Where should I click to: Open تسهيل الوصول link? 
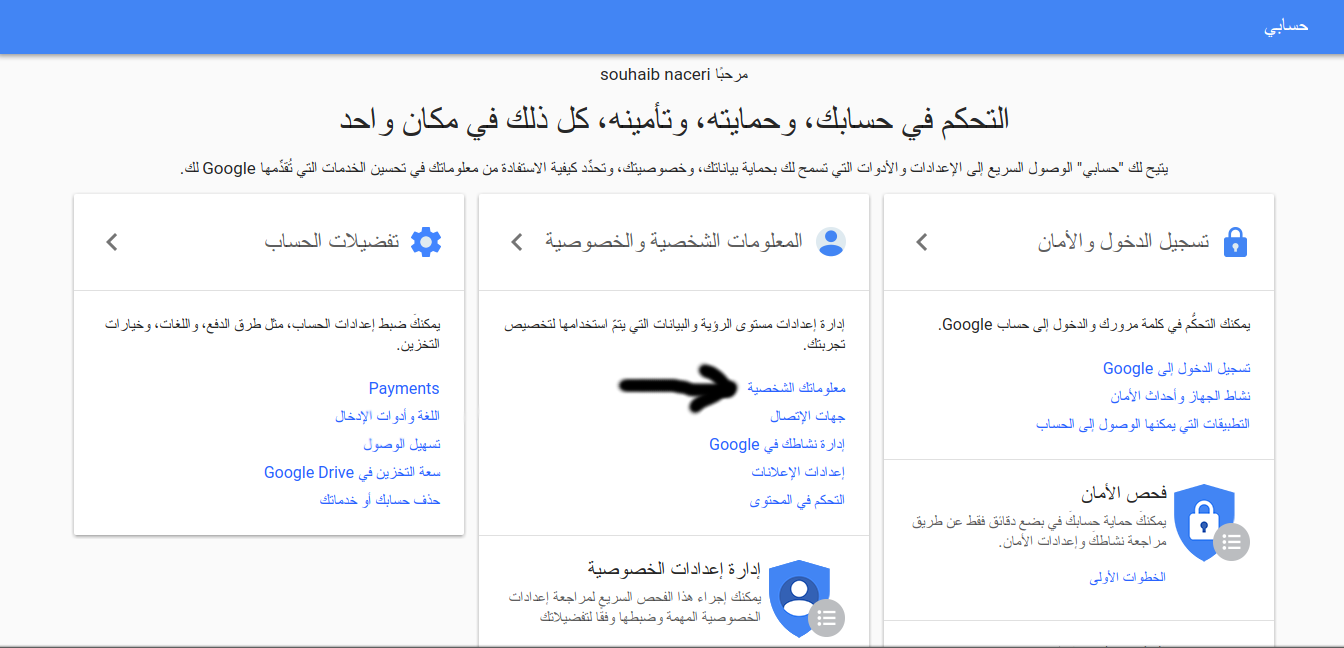[402, 444]
